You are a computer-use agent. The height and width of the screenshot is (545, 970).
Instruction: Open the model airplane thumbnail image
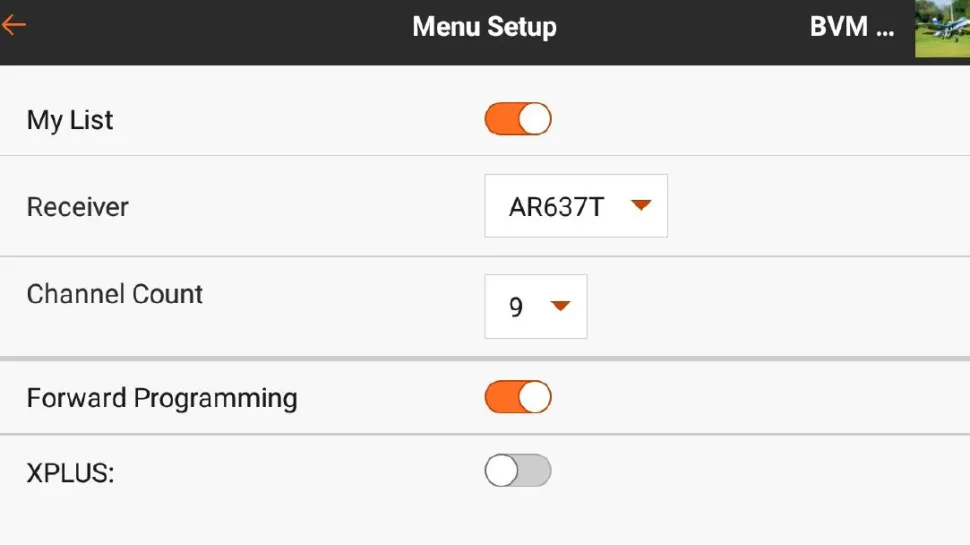[x=942, y=28]
